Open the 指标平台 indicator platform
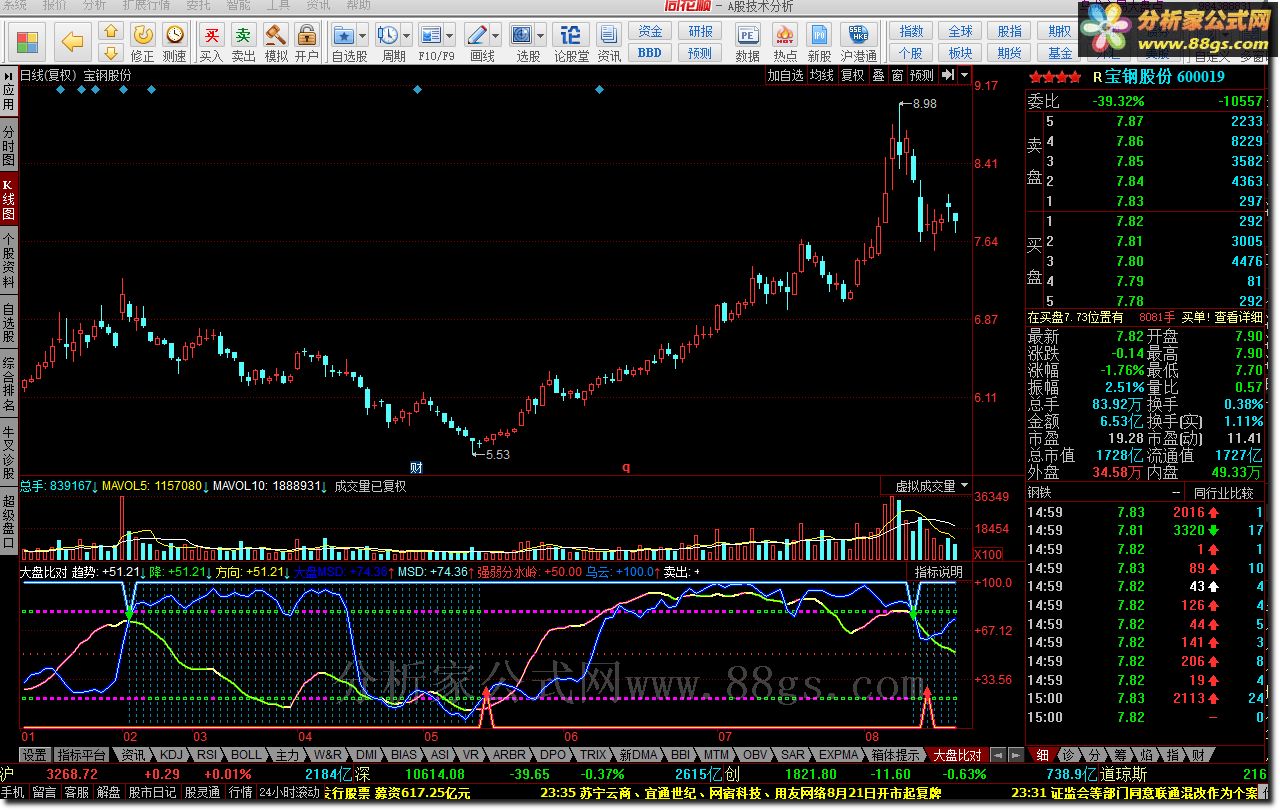The width and height of the screenshot is (1280, 810). pyautogui.click(x=82, y=755)
